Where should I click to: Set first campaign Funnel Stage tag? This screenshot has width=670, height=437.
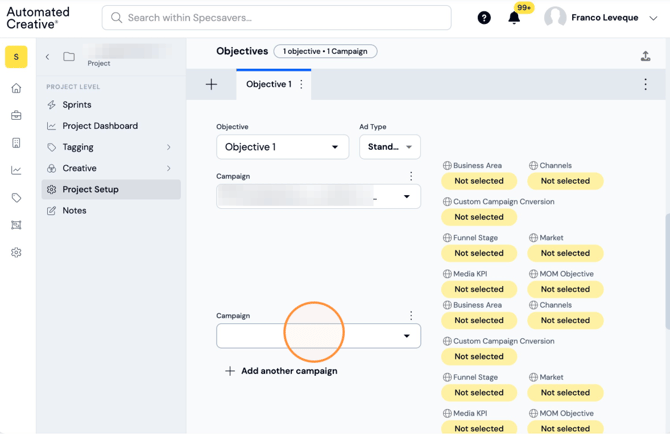[x=479, y=253]
